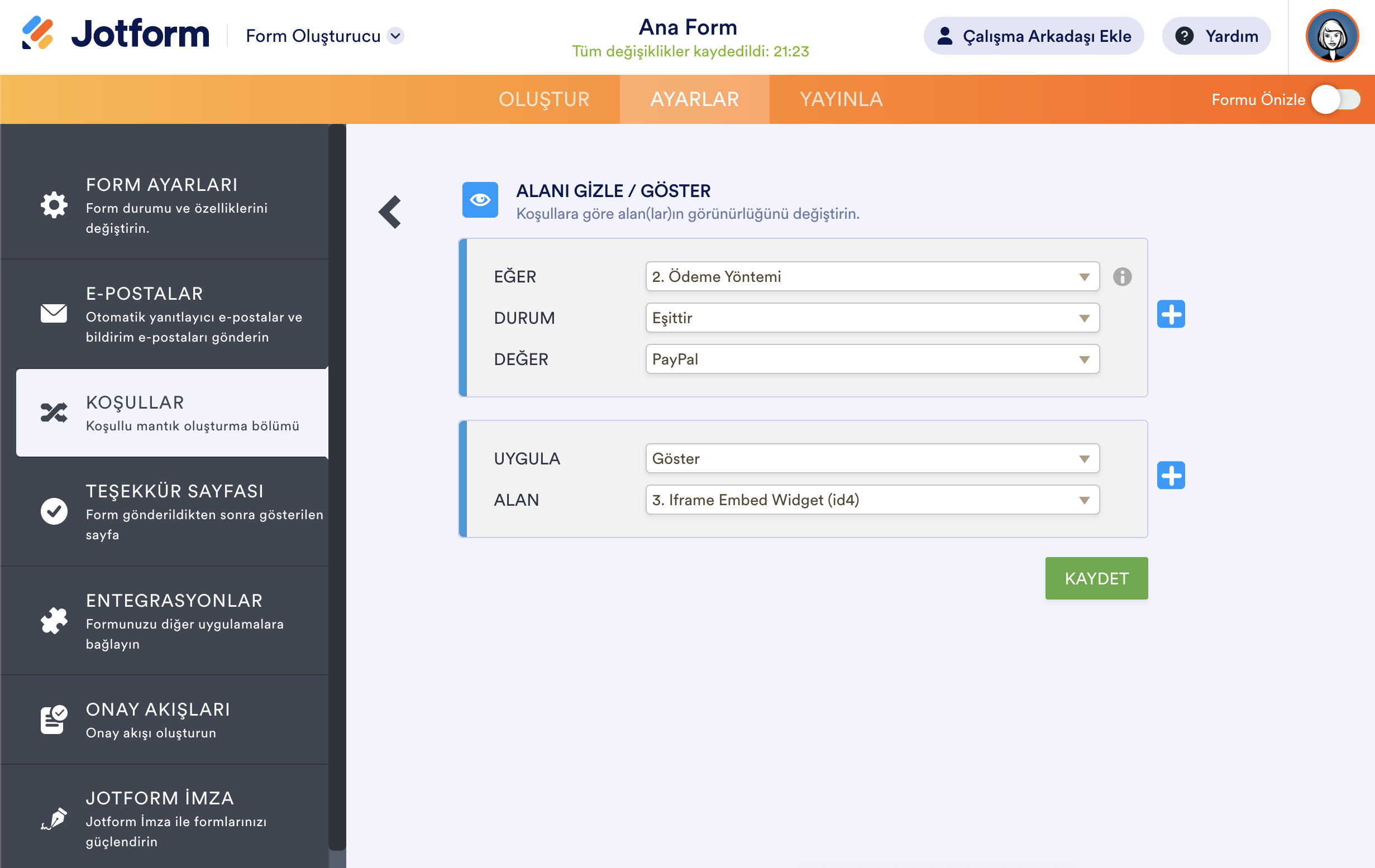Click the back arrow chevron
This screenshot has height=868, width=1375.
390,212
